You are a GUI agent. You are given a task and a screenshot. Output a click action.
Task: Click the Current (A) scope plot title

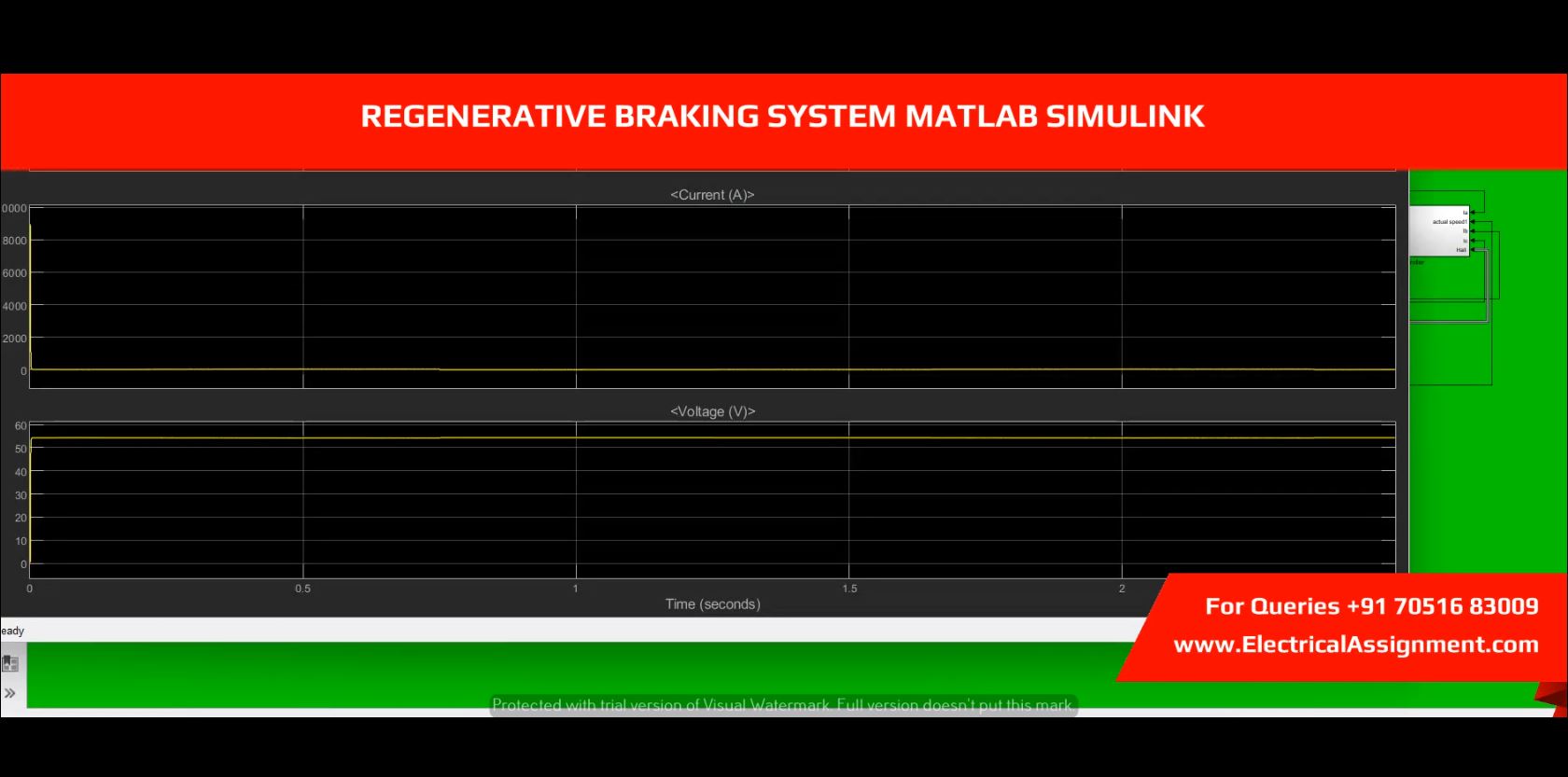[x=712, y=195]
